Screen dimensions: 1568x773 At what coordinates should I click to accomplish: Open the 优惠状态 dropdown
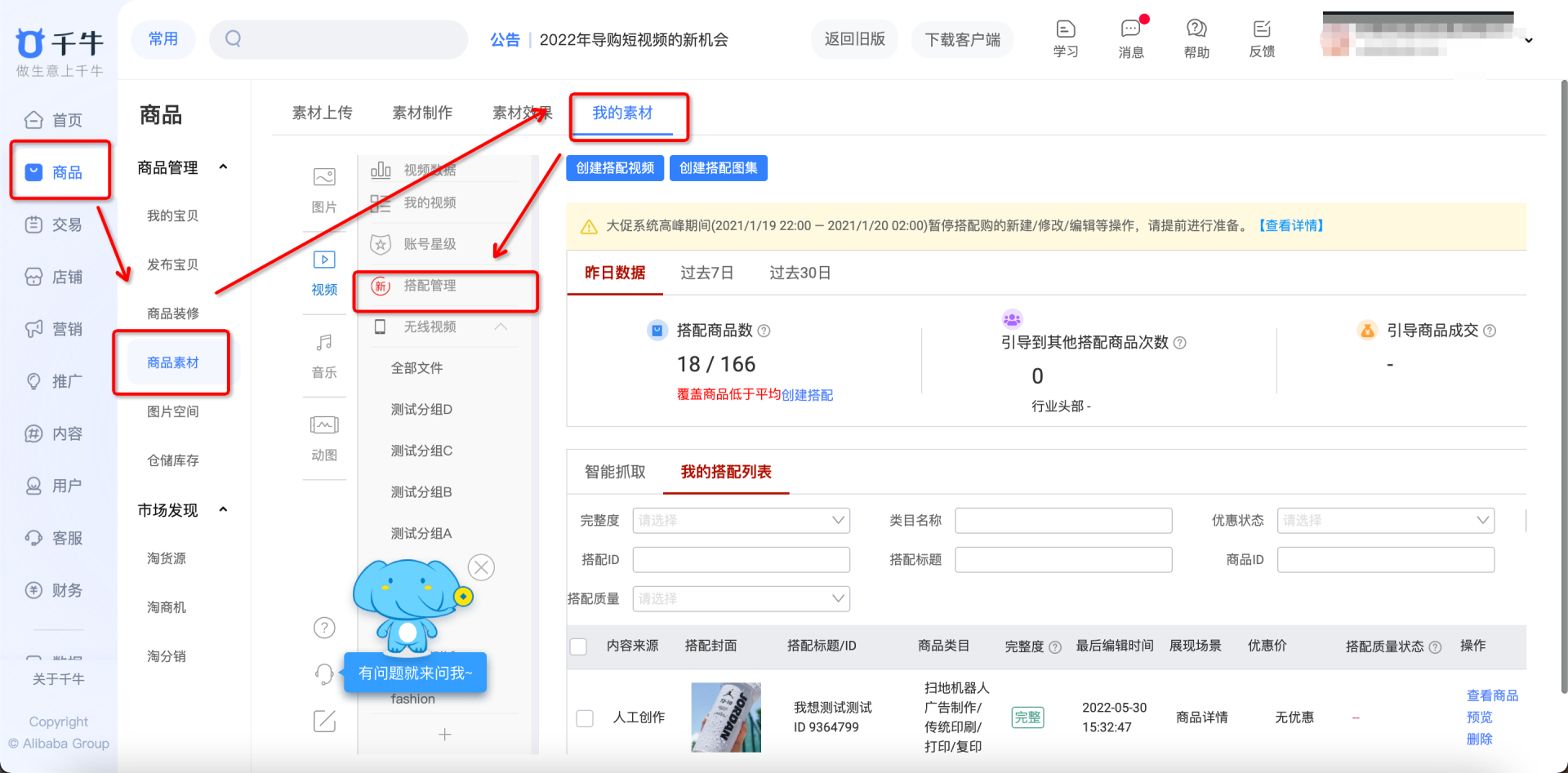click(1386, 520)
